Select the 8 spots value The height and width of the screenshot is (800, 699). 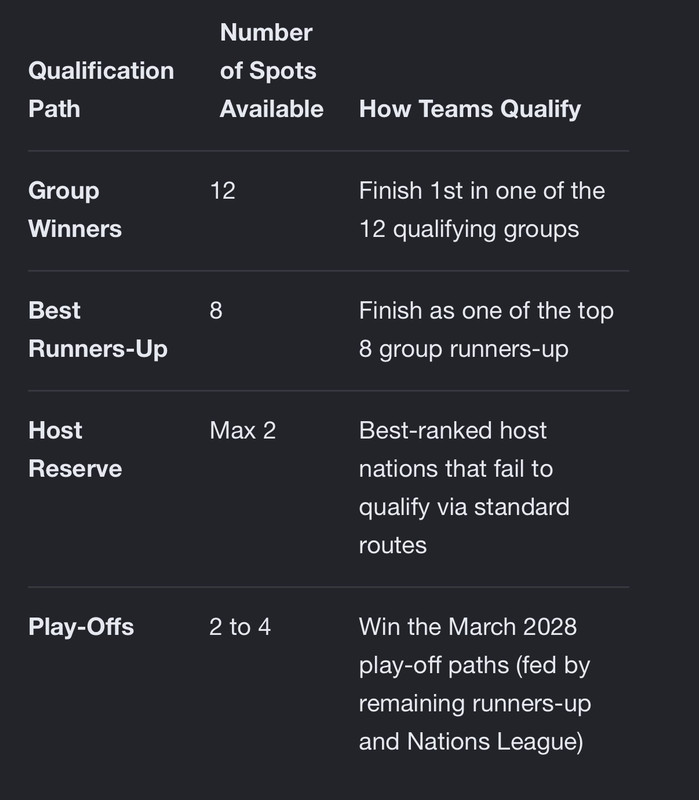tap(216, 311)
